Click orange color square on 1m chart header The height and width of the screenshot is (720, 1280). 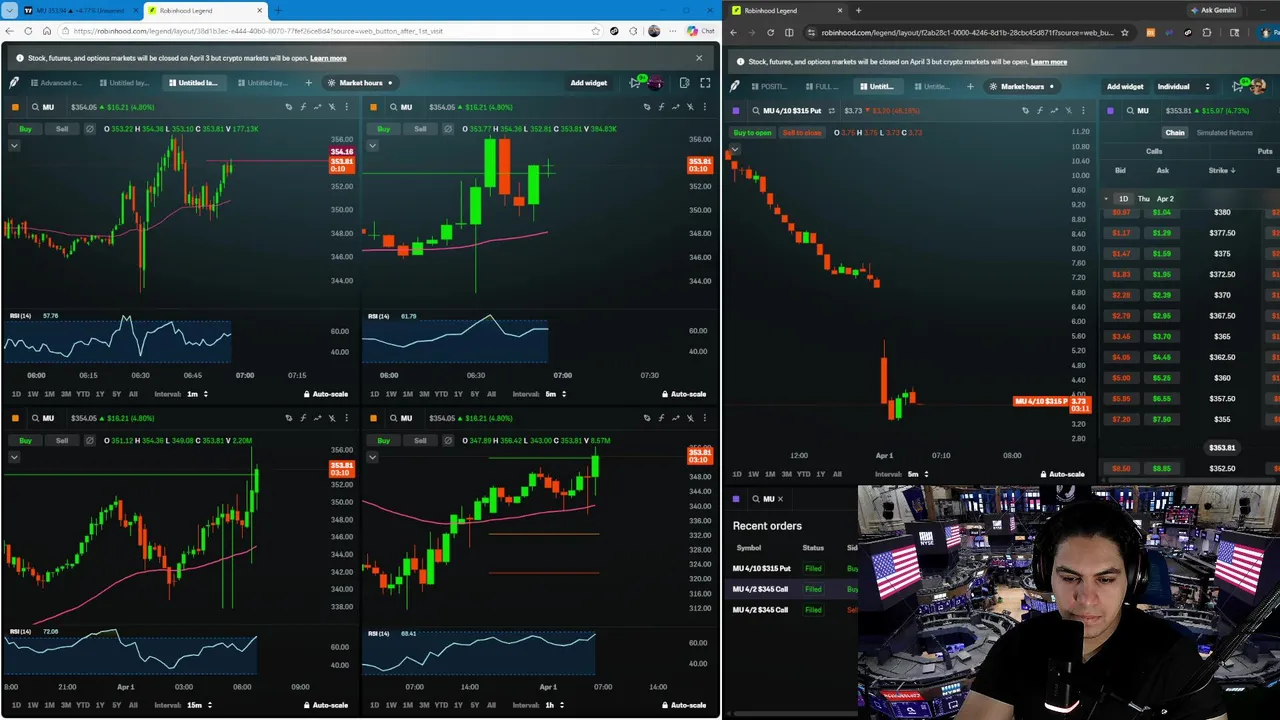click(15, 107)
